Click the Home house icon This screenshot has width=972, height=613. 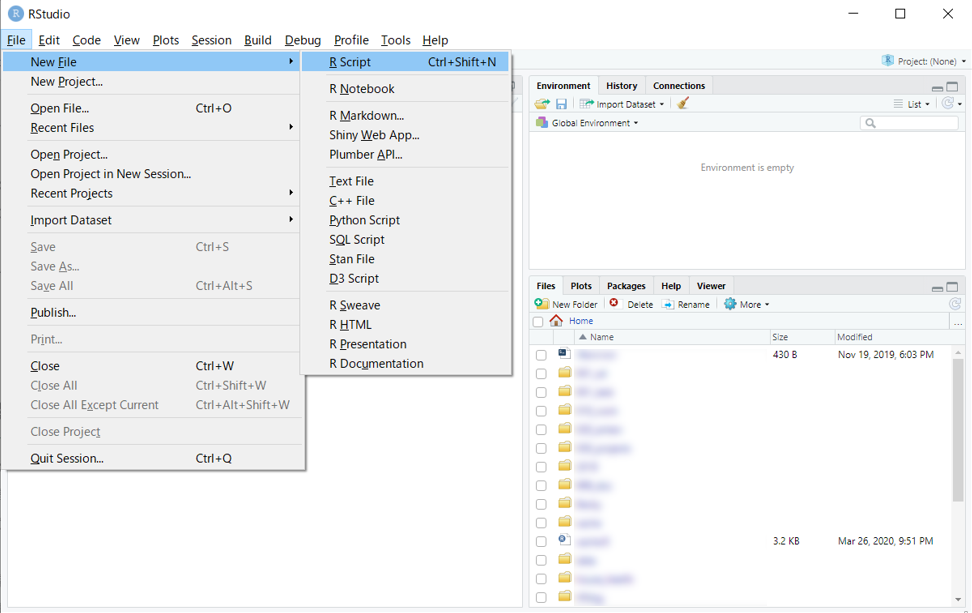pos(556,320)
